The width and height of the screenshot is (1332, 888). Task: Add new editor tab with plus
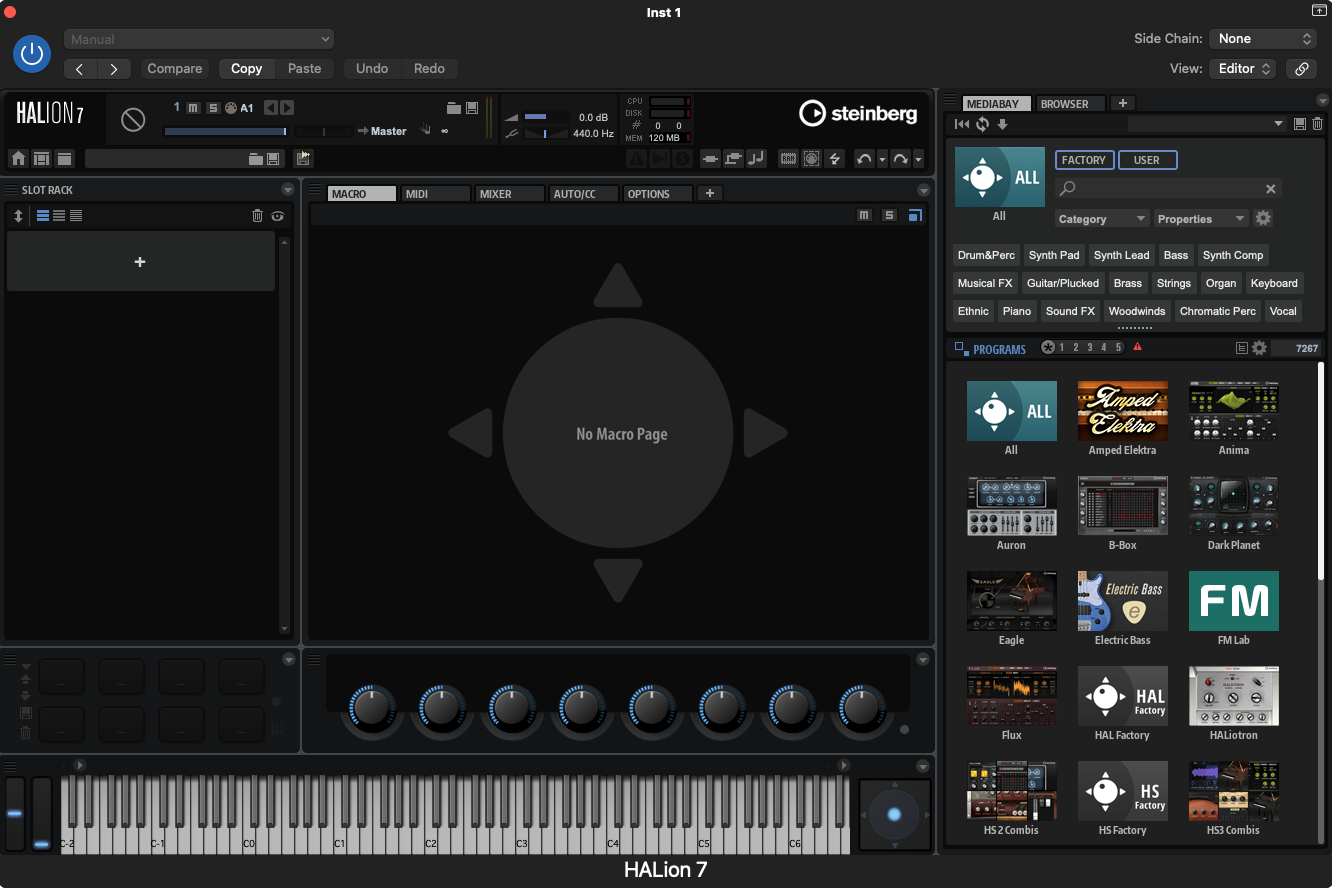tap(710, 194)
